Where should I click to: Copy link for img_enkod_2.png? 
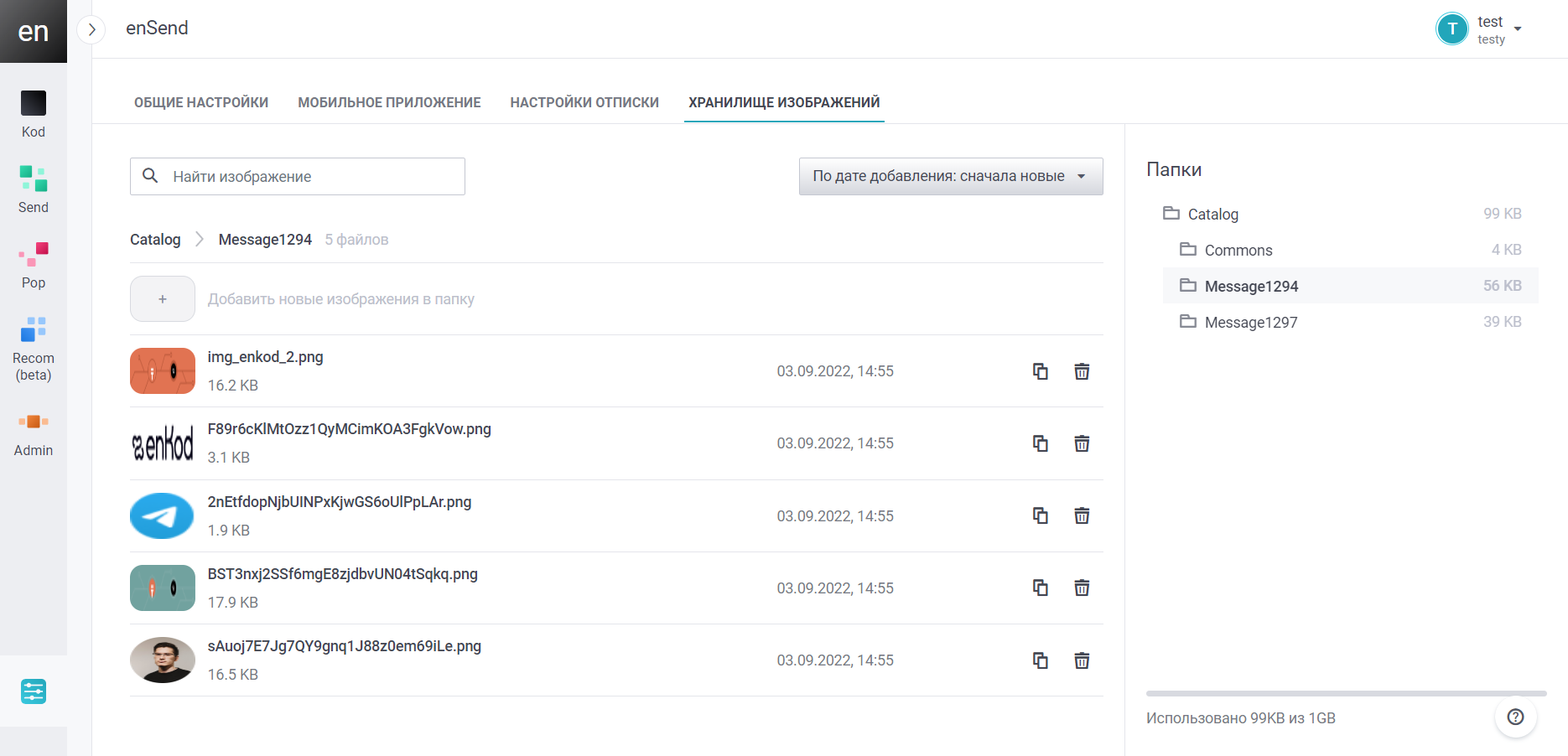(x=1040, y=371)
